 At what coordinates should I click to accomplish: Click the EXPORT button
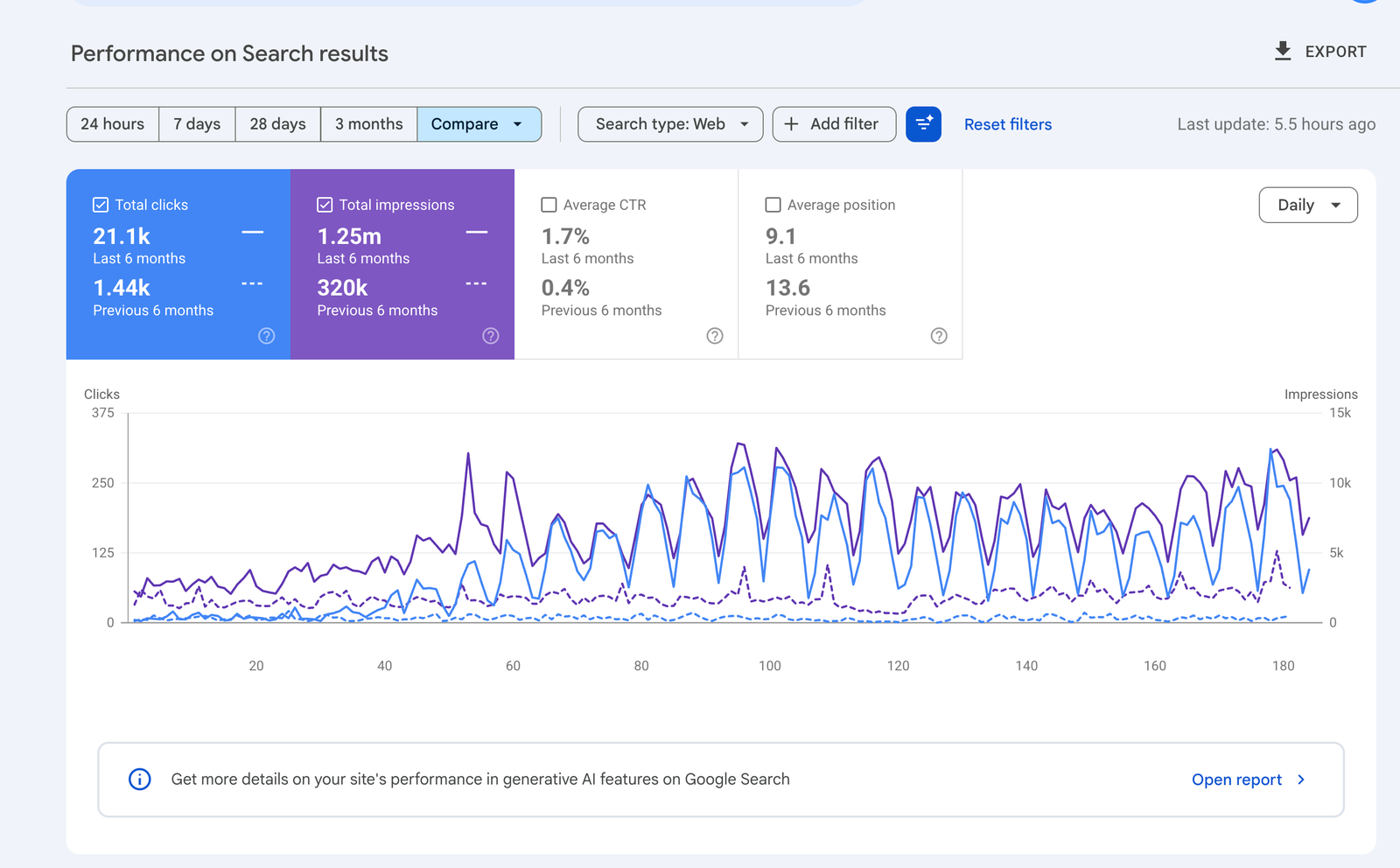[x=1319, y=52]
